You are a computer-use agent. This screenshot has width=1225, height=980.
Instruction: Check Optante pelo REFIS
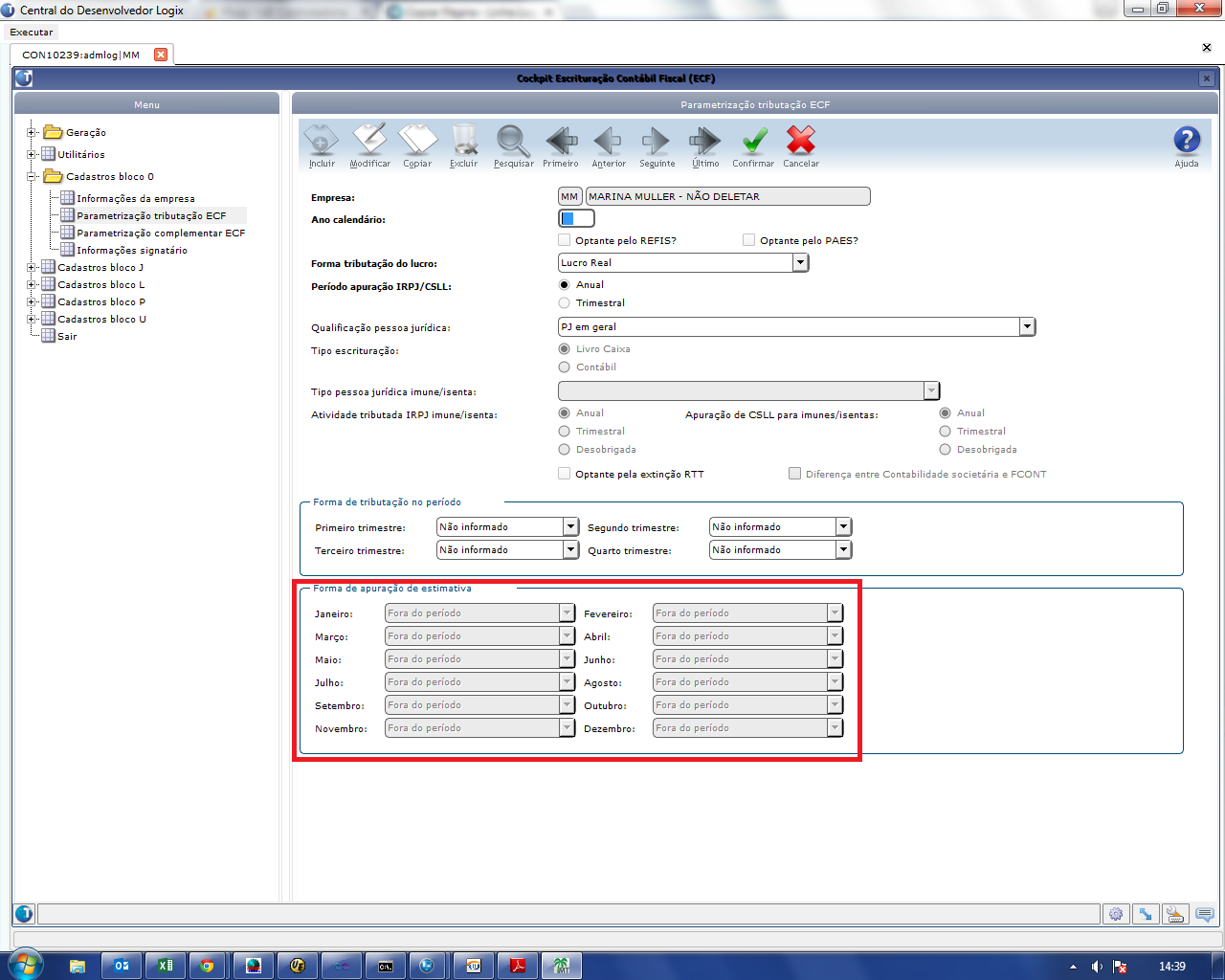pos(565,240)
